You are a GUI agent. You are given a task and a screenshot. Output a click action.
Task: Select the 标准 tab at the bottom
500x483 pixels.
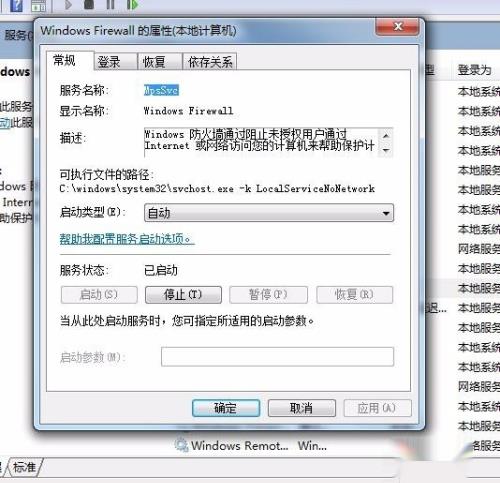coord(24,467)
